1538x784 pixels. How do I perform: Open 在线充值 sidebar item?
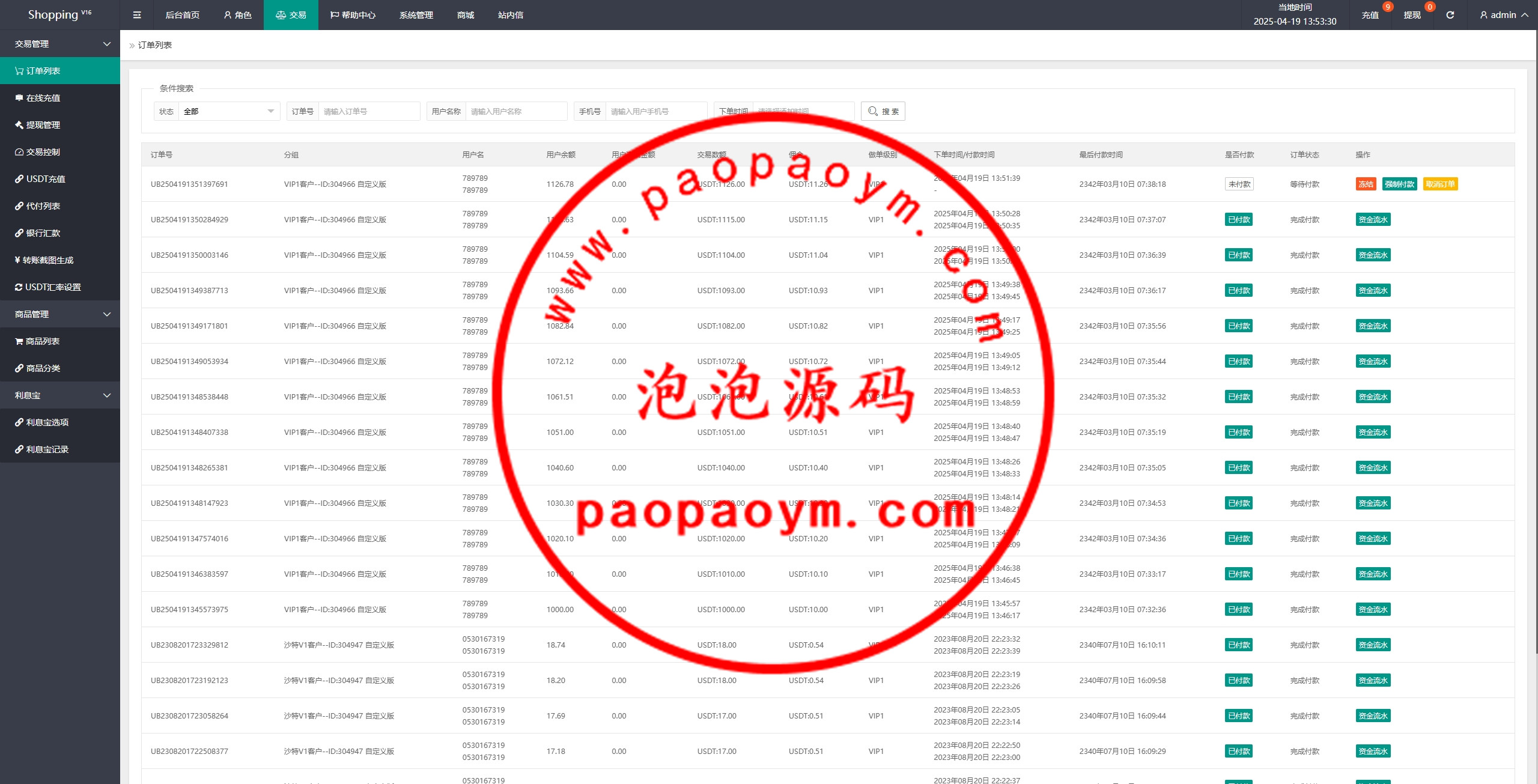click(x=60, y=98)
